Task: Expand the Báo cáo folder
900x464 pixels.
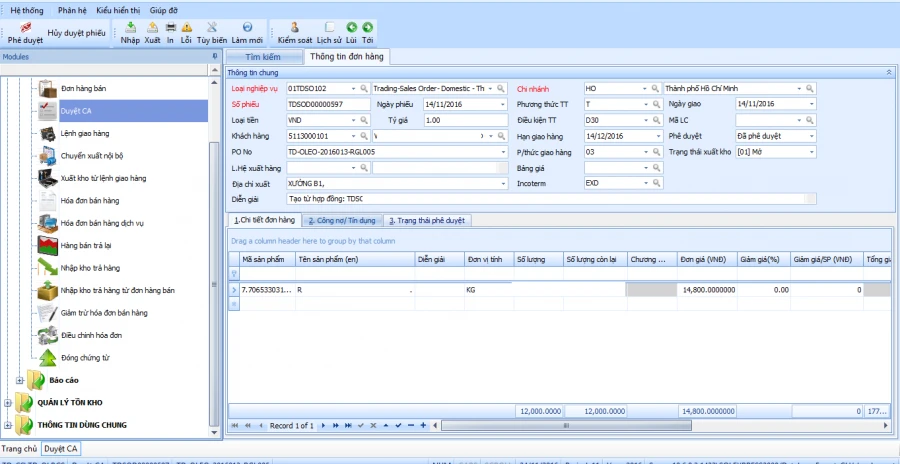Action: pos(20,380)
